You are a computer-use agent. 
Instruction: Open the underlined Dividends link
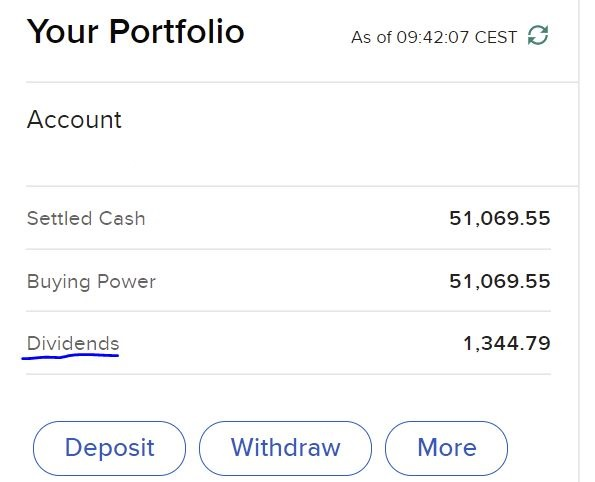[x=73, y=343]
